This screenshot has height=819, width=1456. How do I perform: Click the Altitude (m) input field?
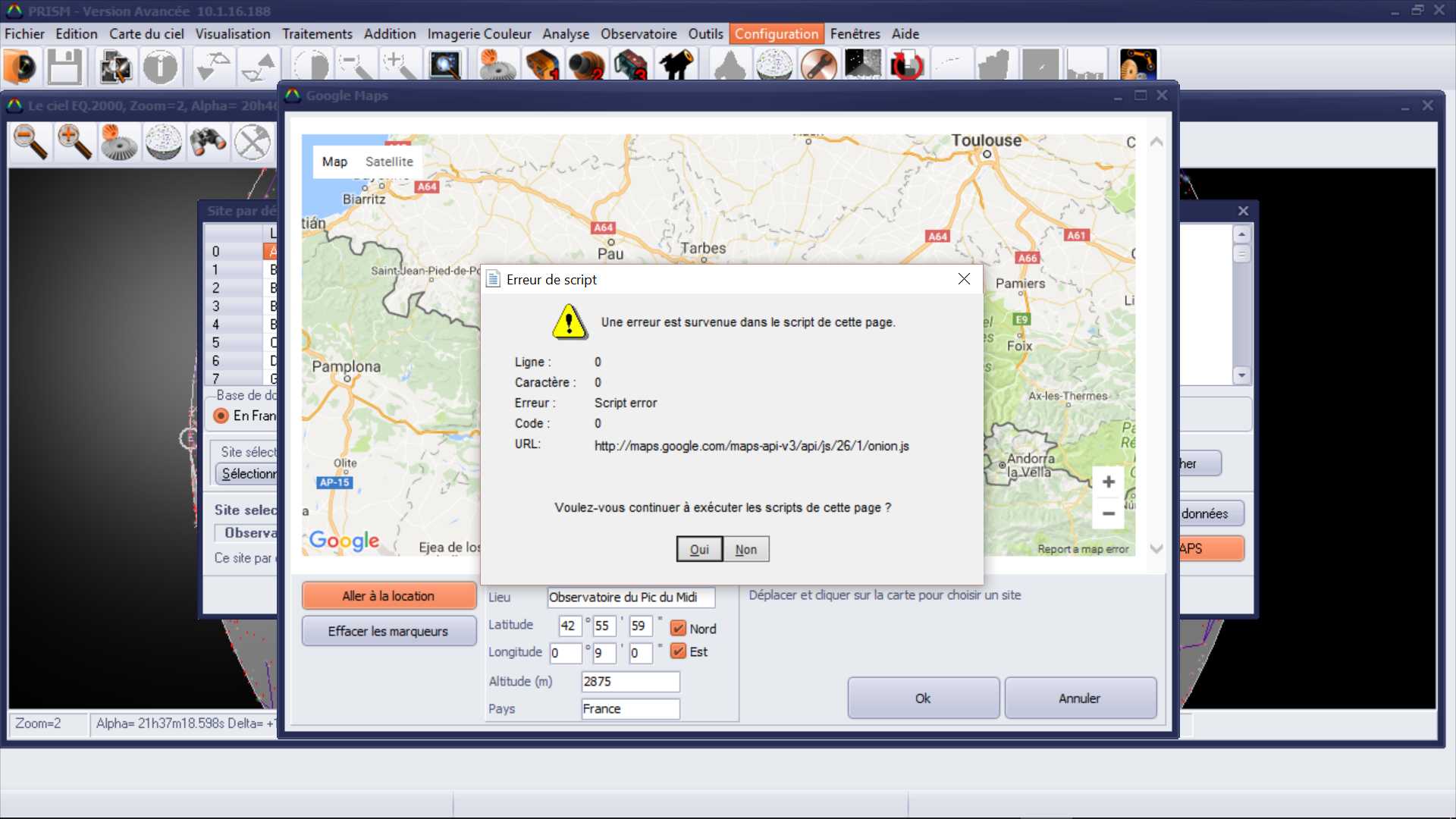tap(629, 681)
